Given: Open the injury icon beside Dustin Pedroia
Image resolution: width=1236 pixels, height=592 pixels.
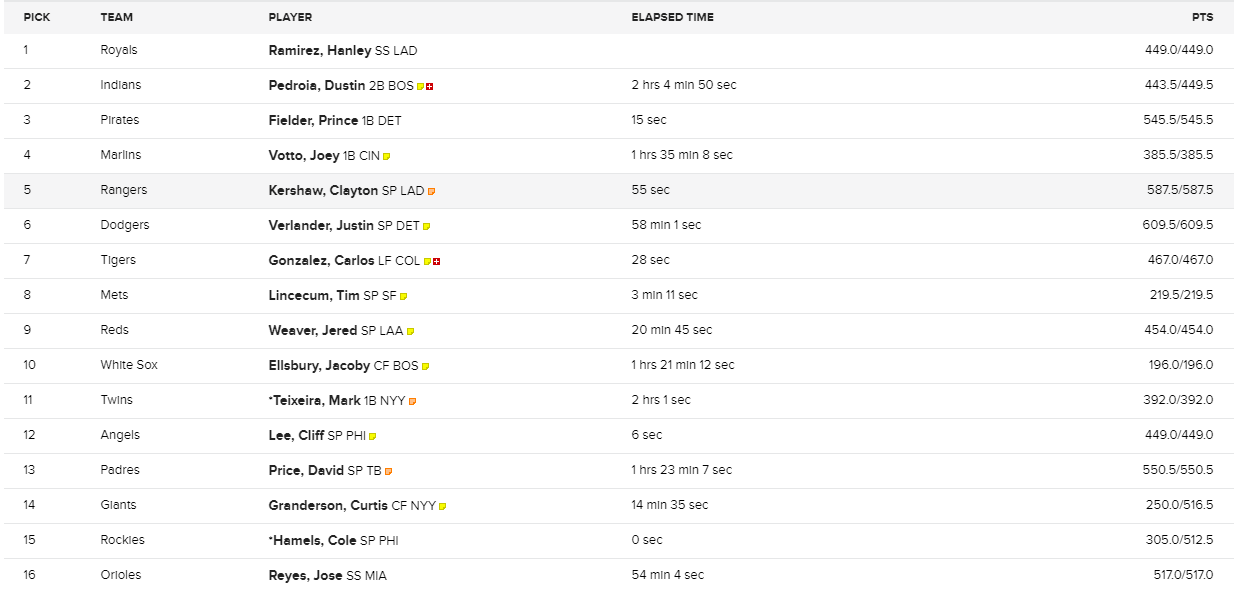Looking at the screenshot, I should [x=430, y=87].
